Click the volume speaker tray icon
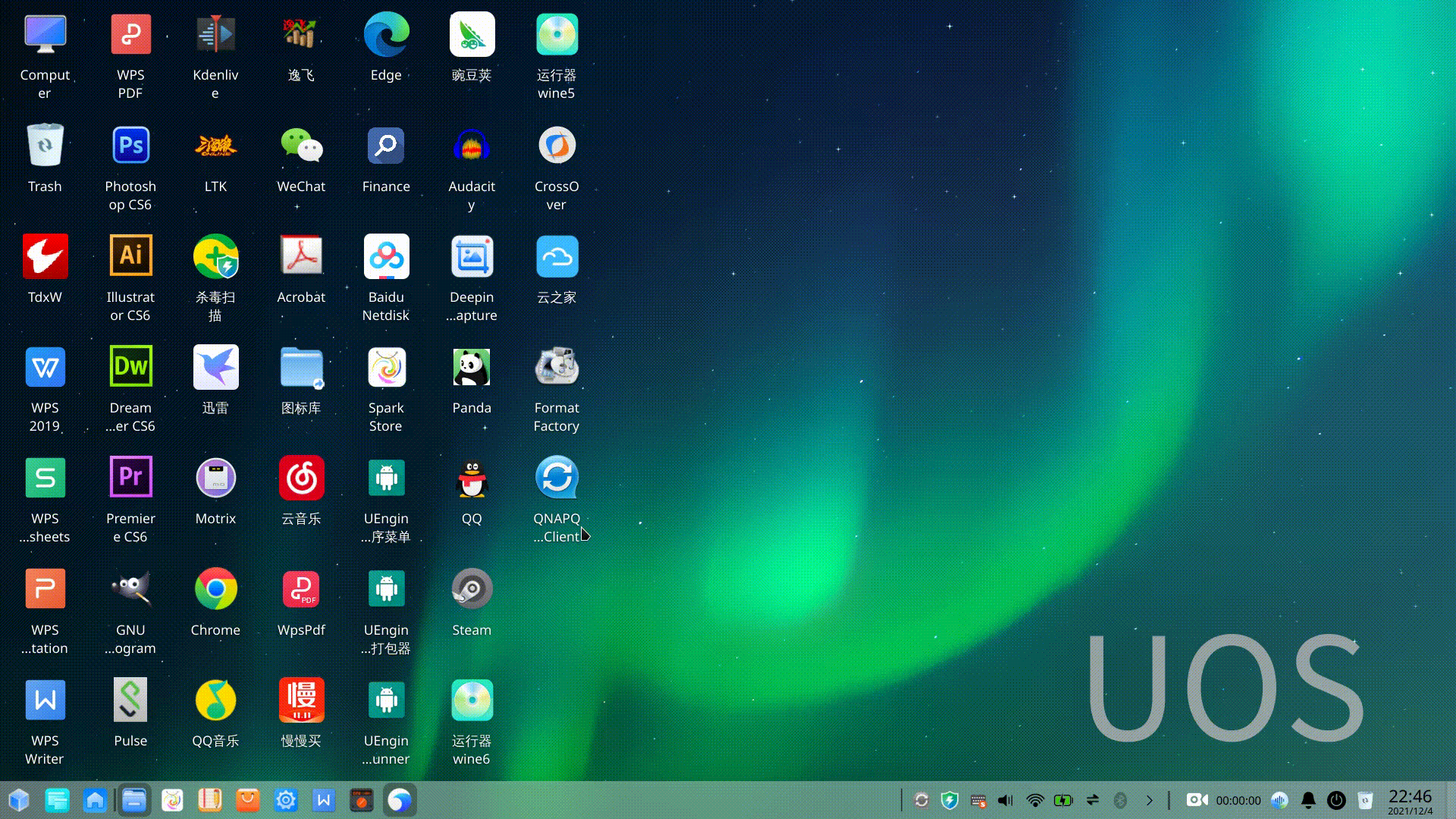 coord(1006,800)
